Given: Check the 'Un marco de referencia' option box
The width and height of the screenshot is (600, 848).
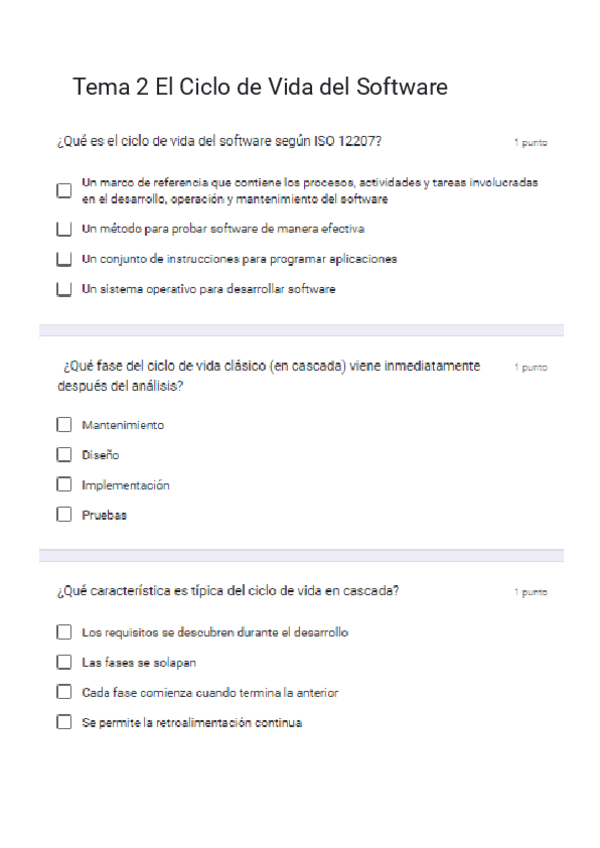Looking at the screenshot, I should (64, 190).
